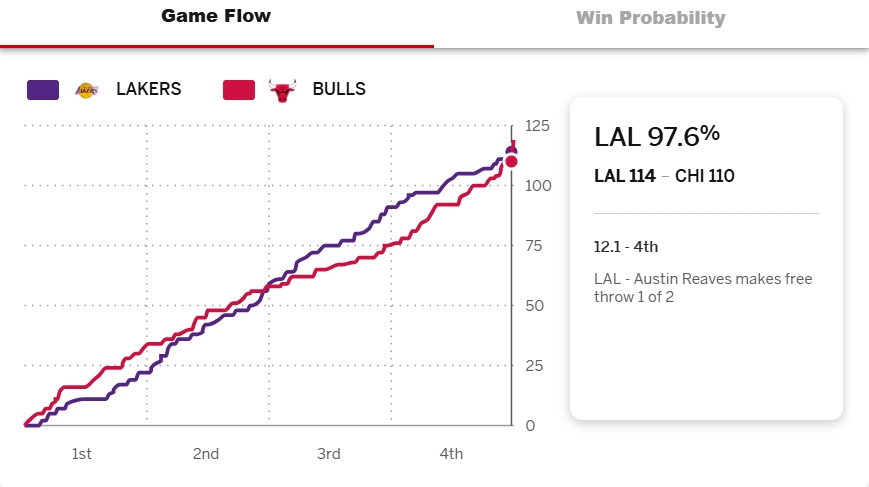The height and width of the screenshot is (487, 869).
Task: Click the Austin Reaves free throw description
Action: click(x=703, y=288)
